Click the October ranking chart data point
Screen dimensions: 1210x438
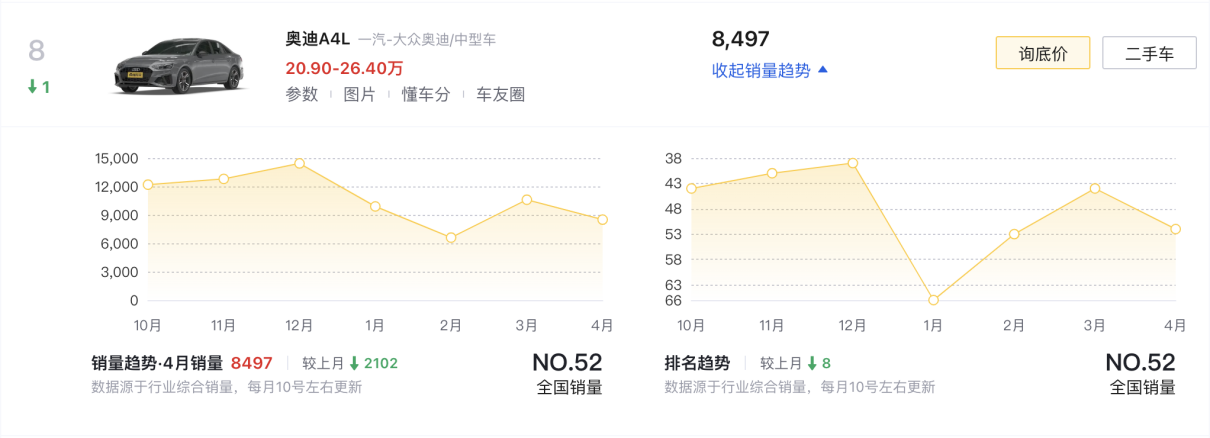691,188
